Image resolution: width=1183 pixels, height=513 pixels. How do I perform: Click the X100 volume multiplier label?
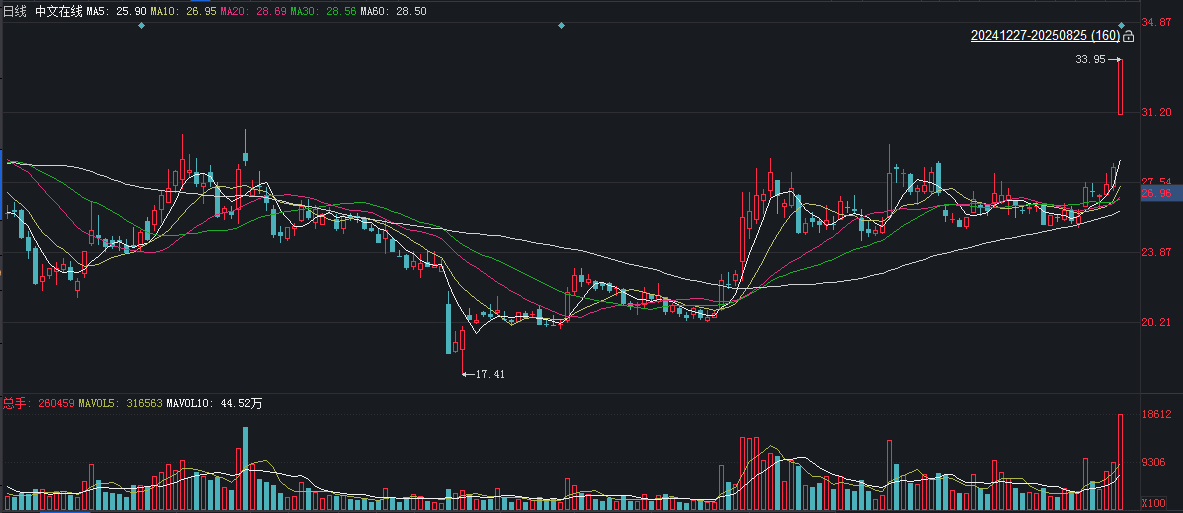pos(1156,502)
